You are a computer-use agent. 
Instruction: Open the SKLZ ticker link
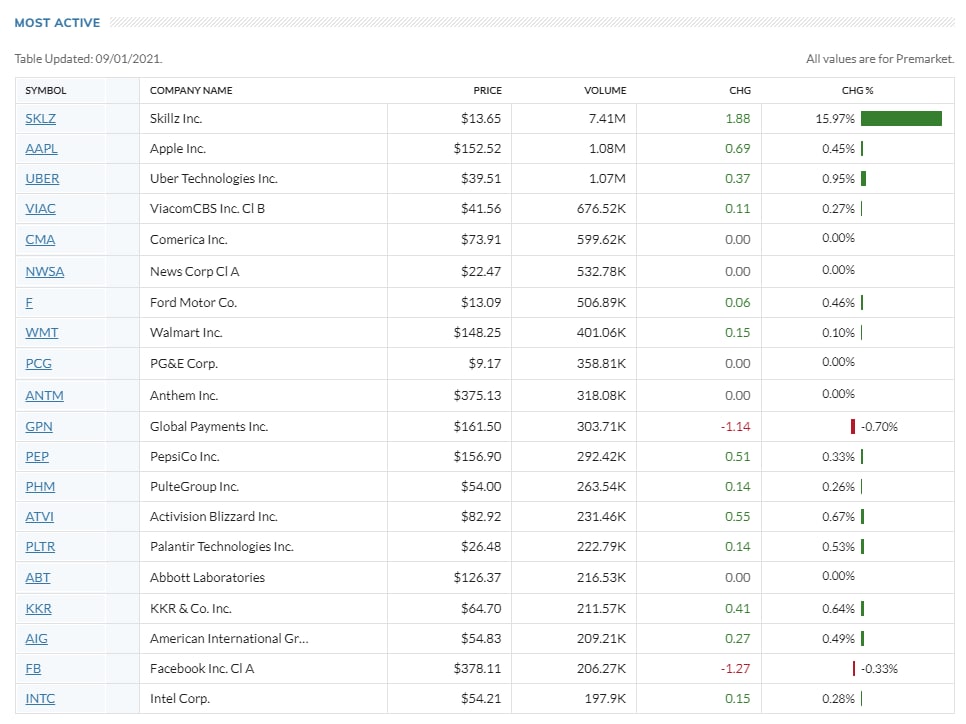pos(40,118)
